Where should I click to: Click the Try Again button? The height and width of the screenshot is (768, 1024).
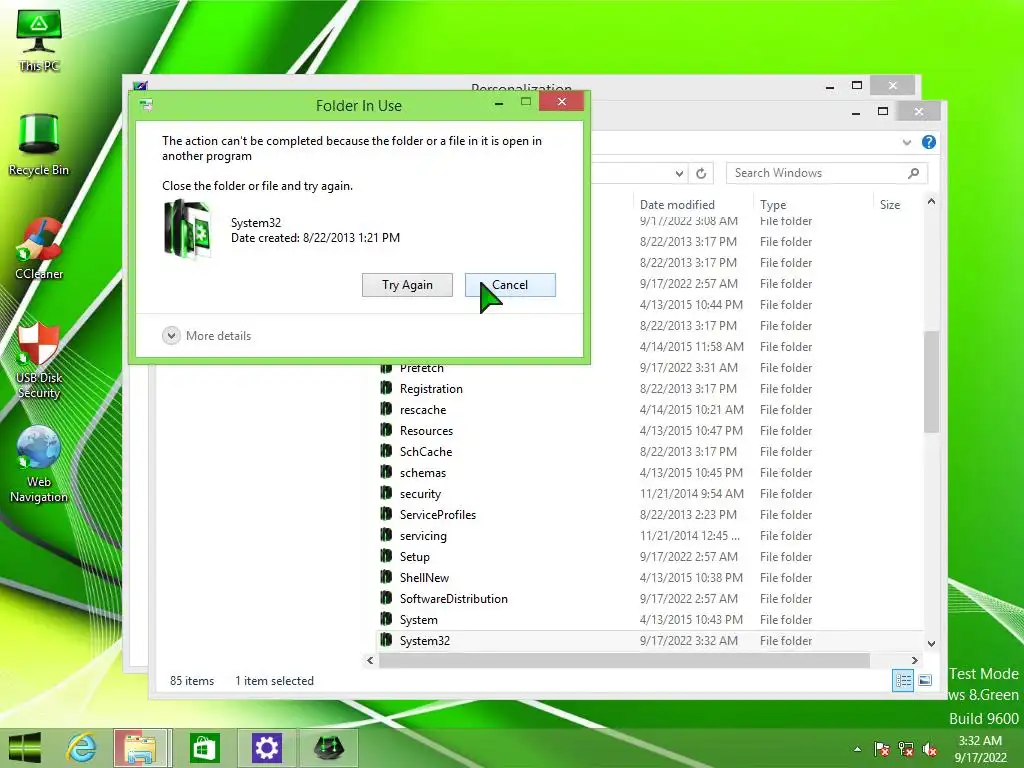(407, 285)
